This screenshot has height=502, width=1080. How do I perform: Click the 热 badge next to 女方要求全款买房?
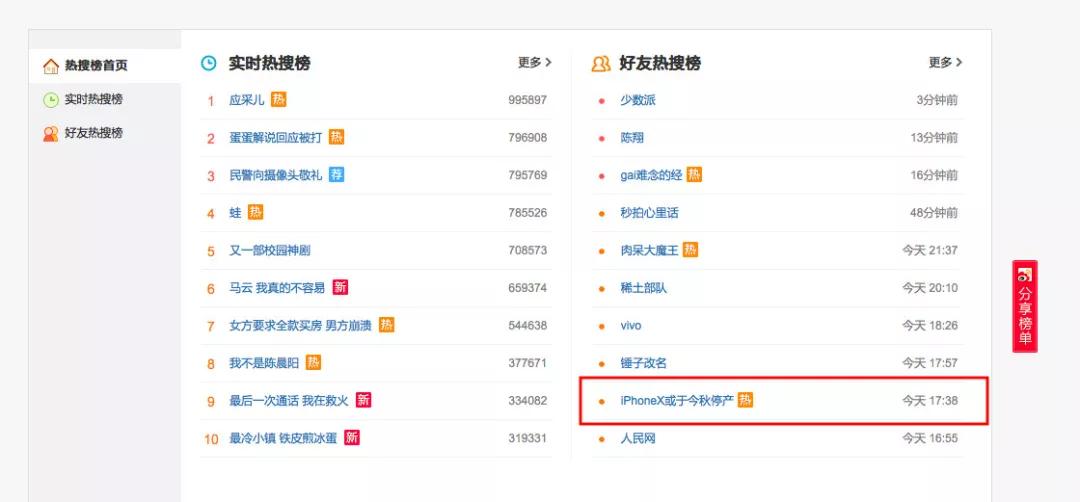[386, 324]
